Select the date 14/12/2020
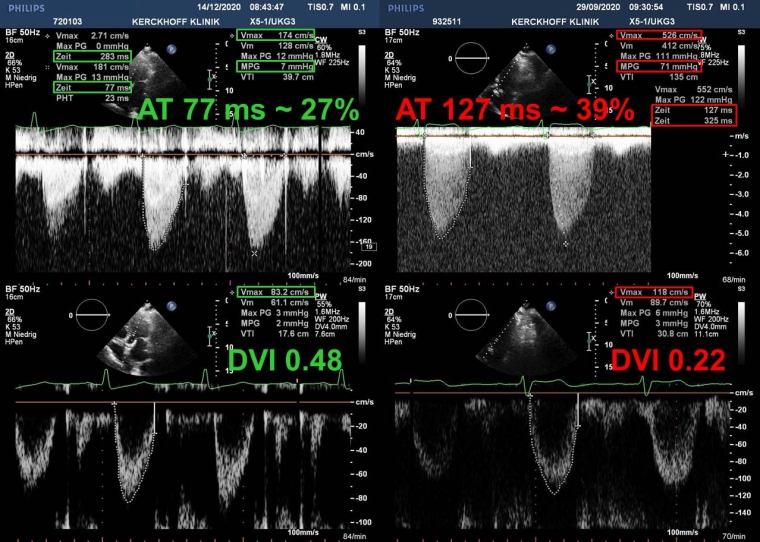The width and height of the screenshot is (760, 542). click(218, 7)
